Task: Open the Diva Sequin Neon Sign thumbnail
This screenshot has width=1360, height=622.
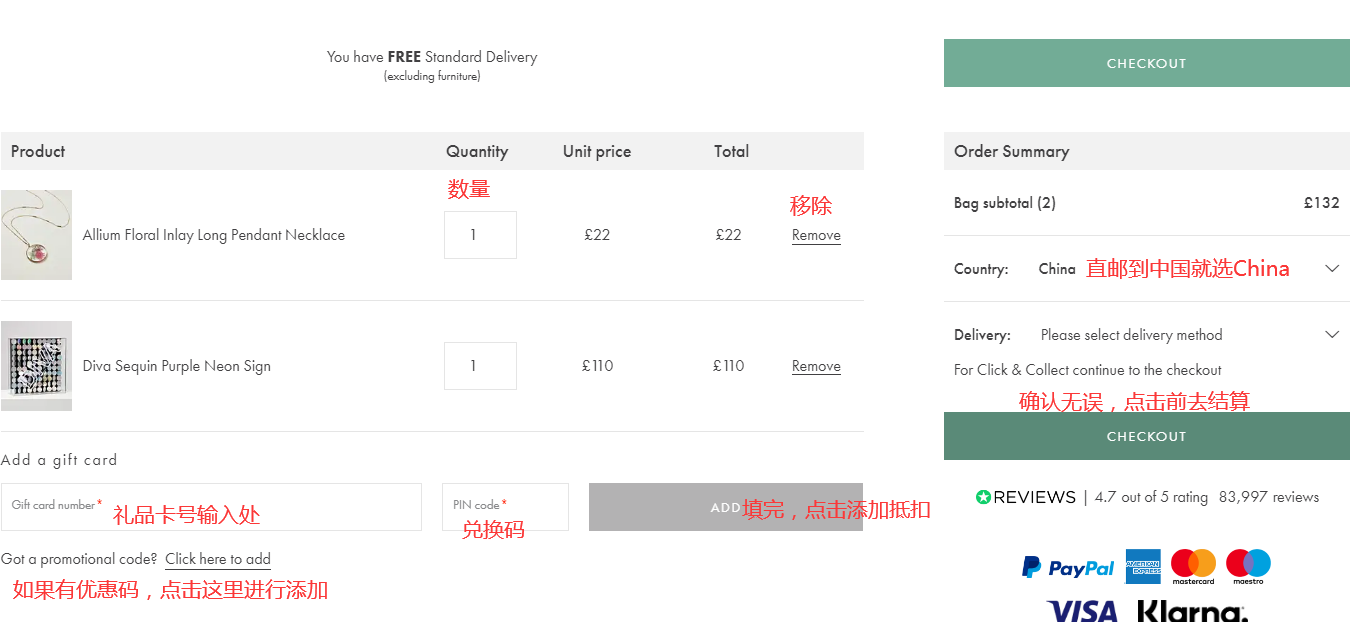Action: [x=36, y=366]
